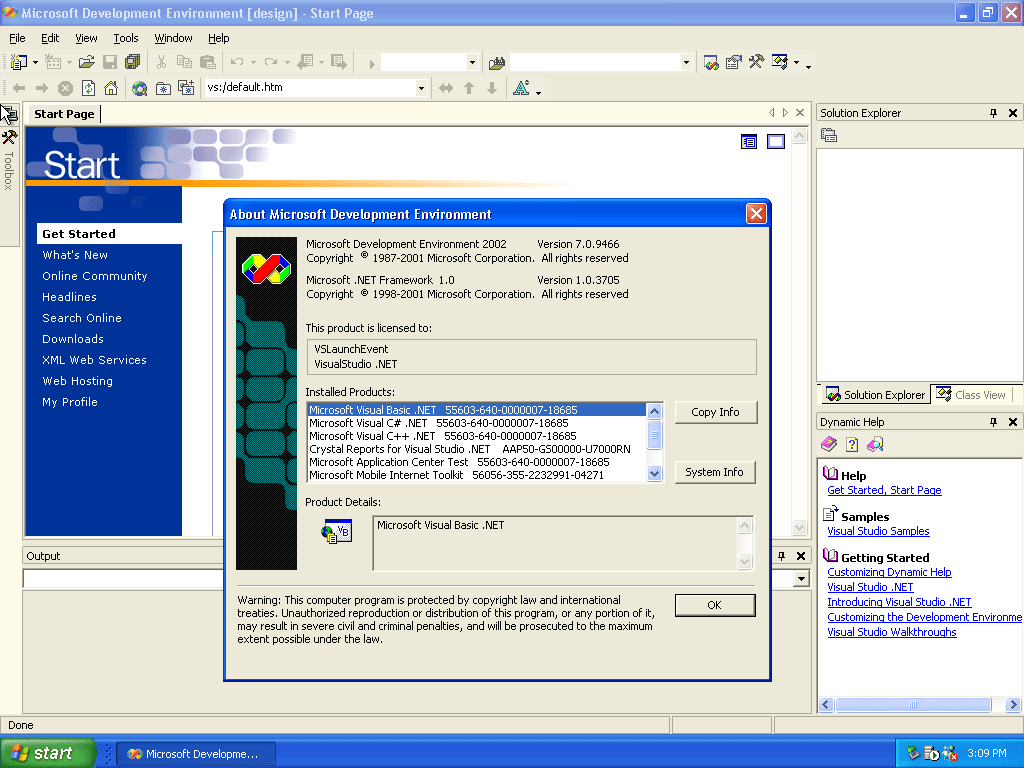Click the Installed Products list scroll-down arrow
Screen dimensions: 1024x768
coord(654,473)
